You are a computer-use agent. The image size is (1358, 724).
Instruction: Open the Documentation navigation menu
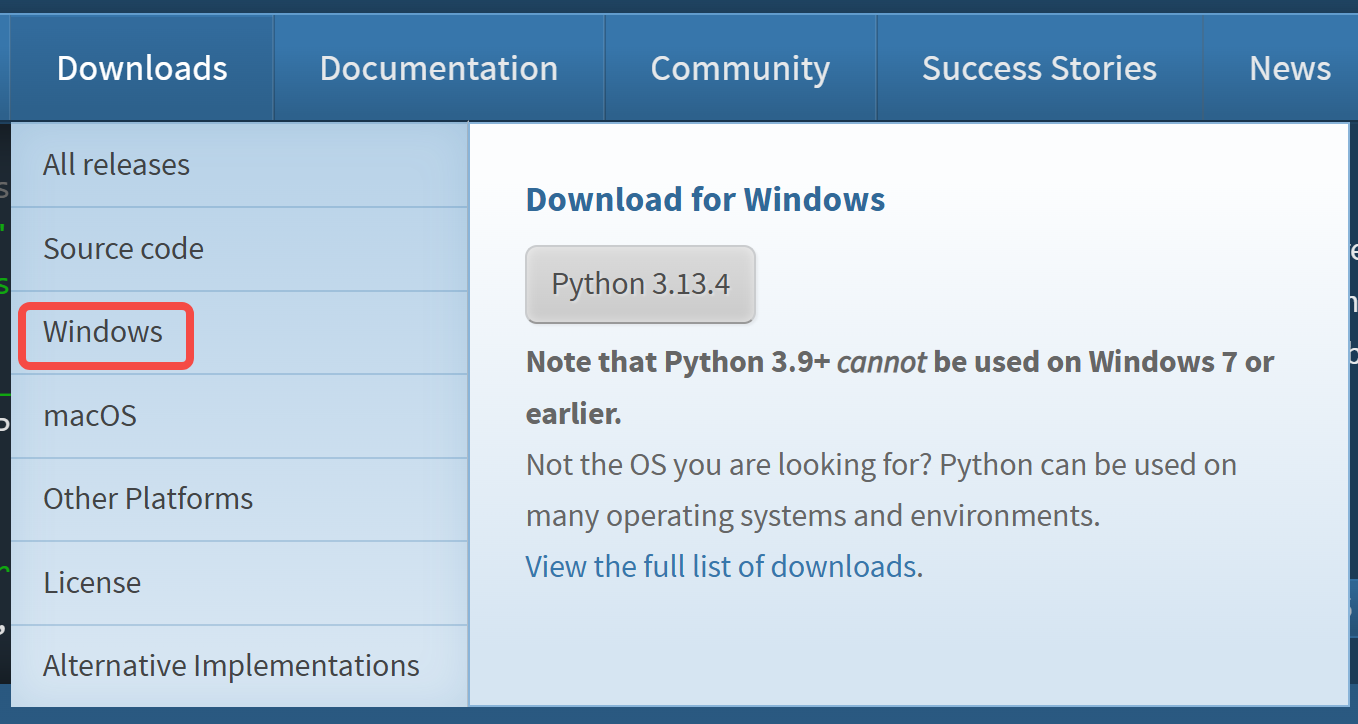coord(439,68)
